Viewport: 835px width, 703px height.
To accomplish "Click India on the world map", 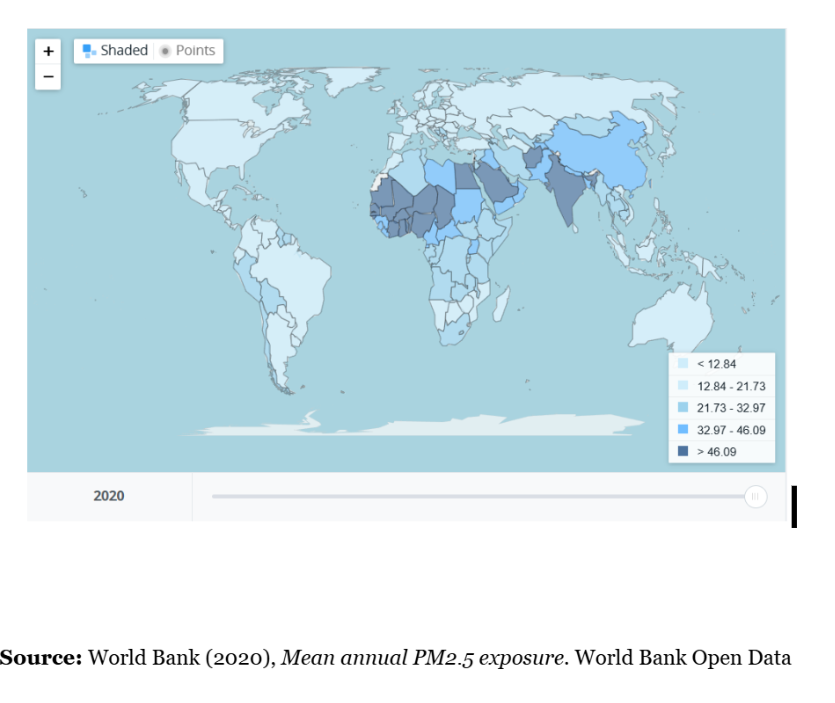I will pyautogui.click(x=565, y=195).
